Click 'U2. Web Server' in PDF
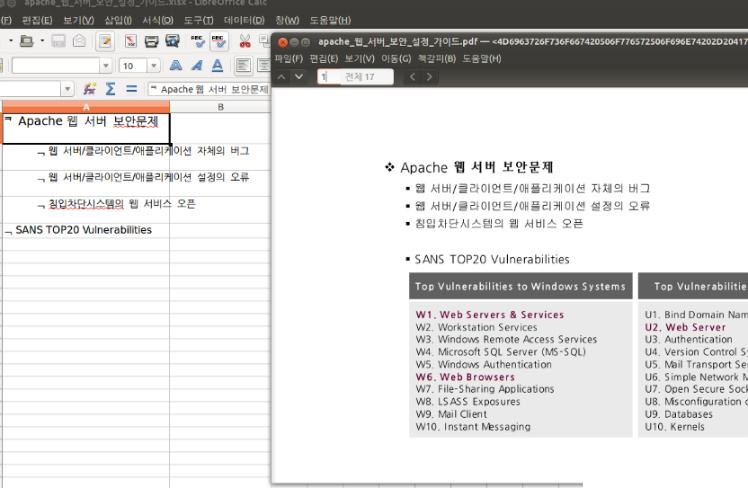The width and height of the screenshot is (748, 488). (x=685, y=327)
